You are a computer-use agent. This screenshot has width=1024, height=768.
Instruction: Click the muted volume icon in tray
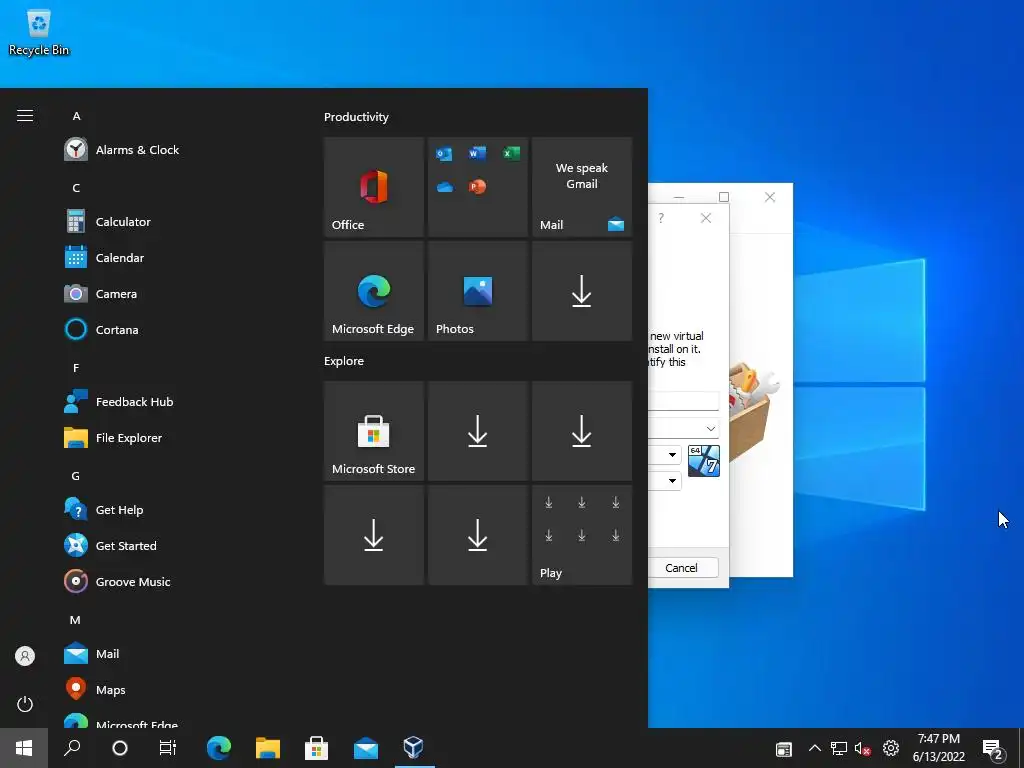(863, 748)
